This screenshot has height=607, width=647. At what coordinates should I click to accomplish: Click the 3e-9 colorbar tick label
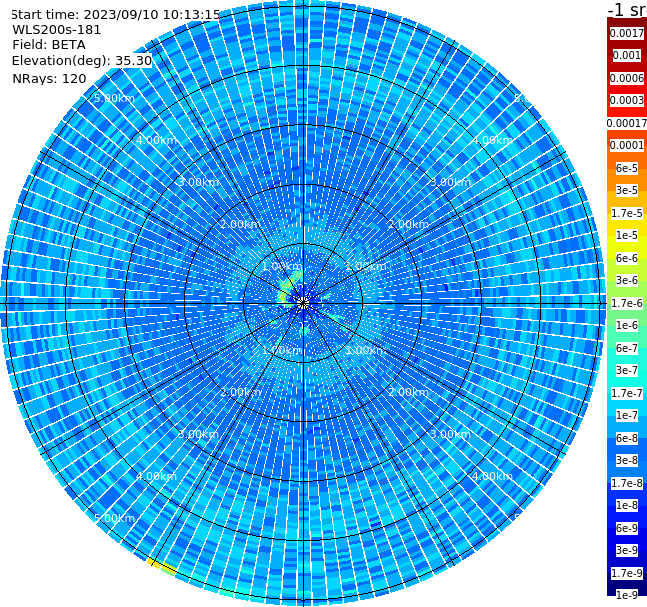pos(627,550)
